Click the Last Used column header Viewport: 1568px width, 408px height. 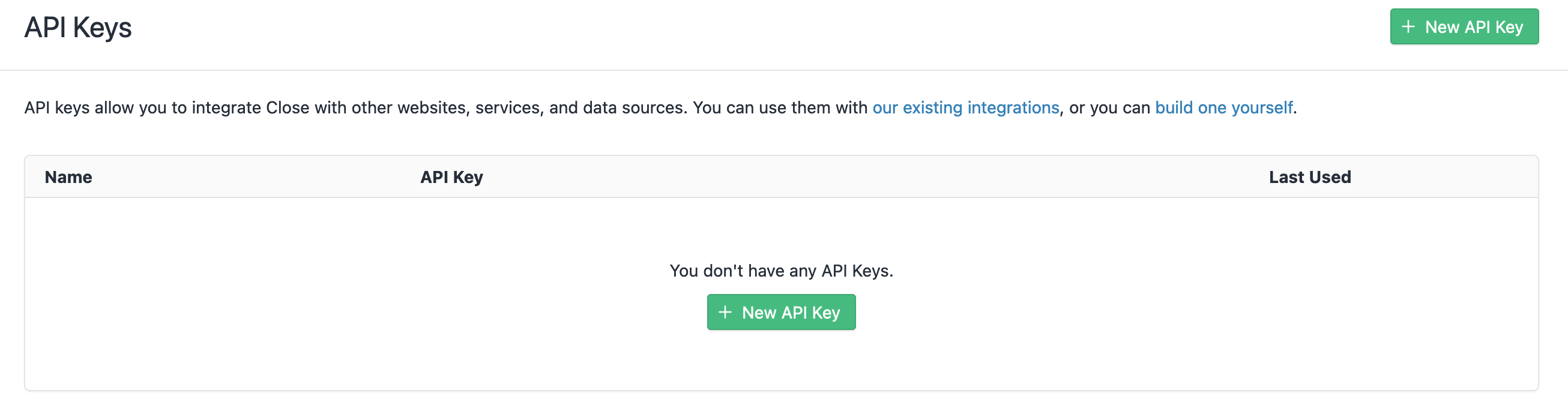click(1310, 177)
